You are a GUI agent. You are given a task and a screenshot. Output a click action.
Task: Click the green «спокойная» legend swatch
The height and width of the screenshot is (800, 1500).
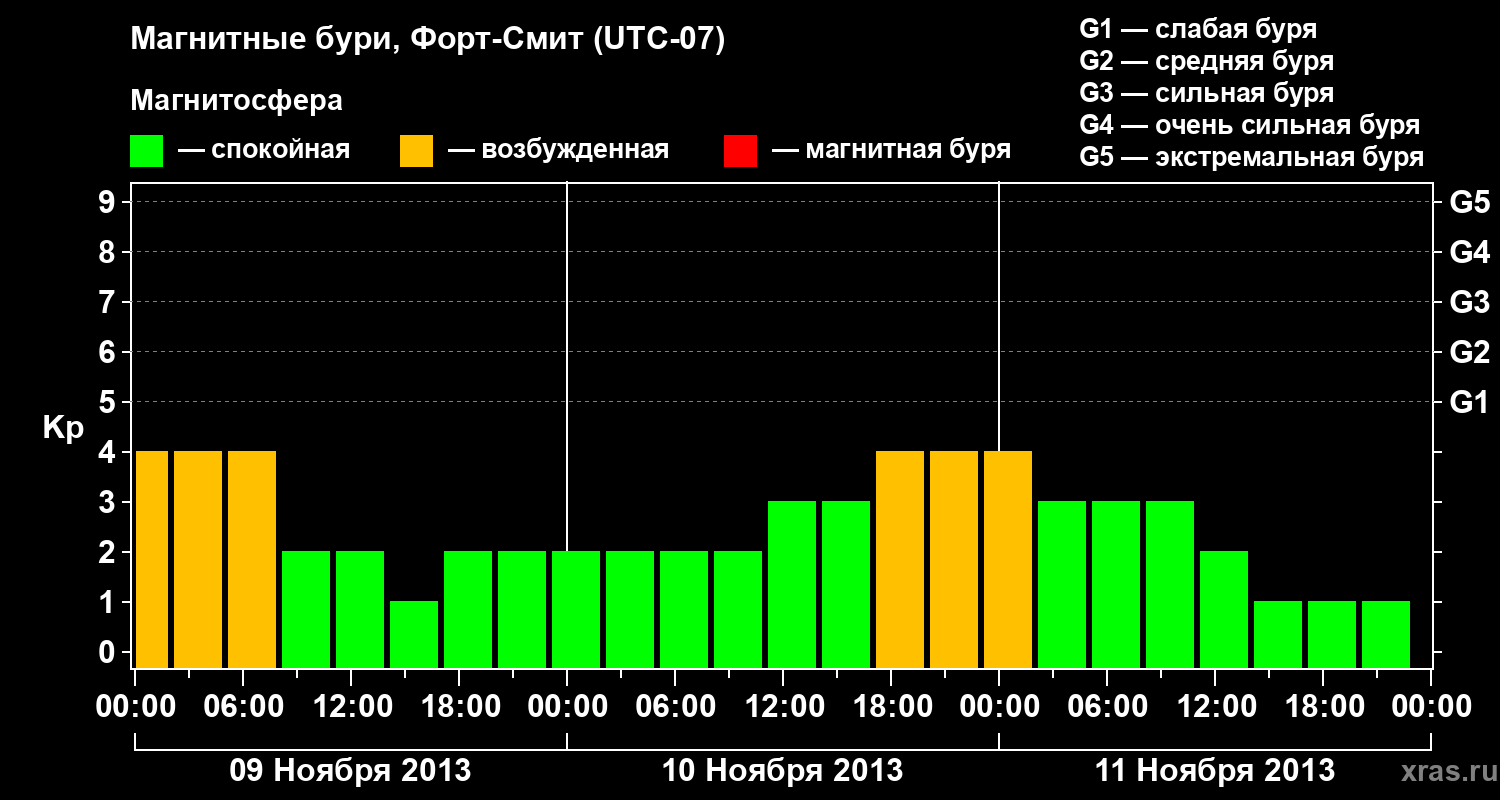(146, 151)
